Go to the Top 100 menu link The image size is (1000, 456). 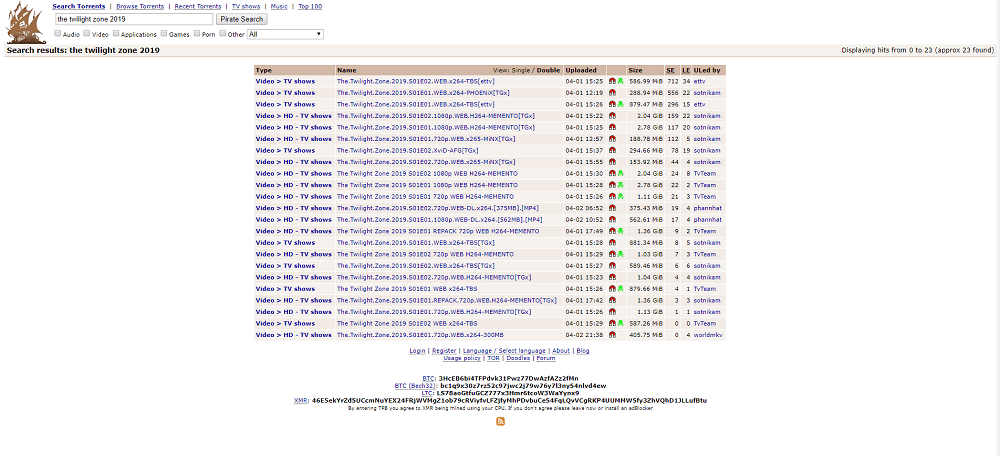coord(309,6)
